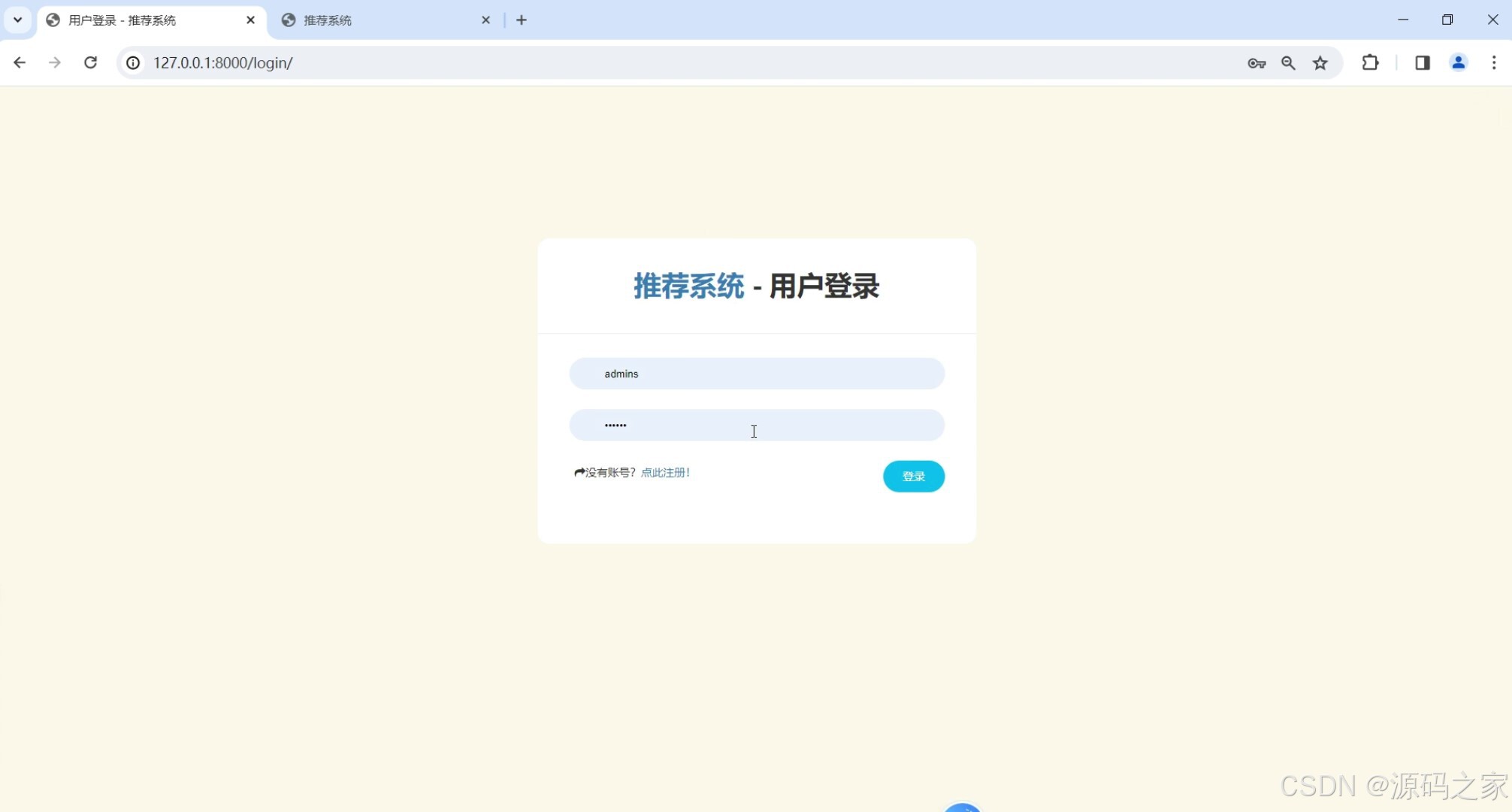Click the admins username field

click(x=757, y=374)
